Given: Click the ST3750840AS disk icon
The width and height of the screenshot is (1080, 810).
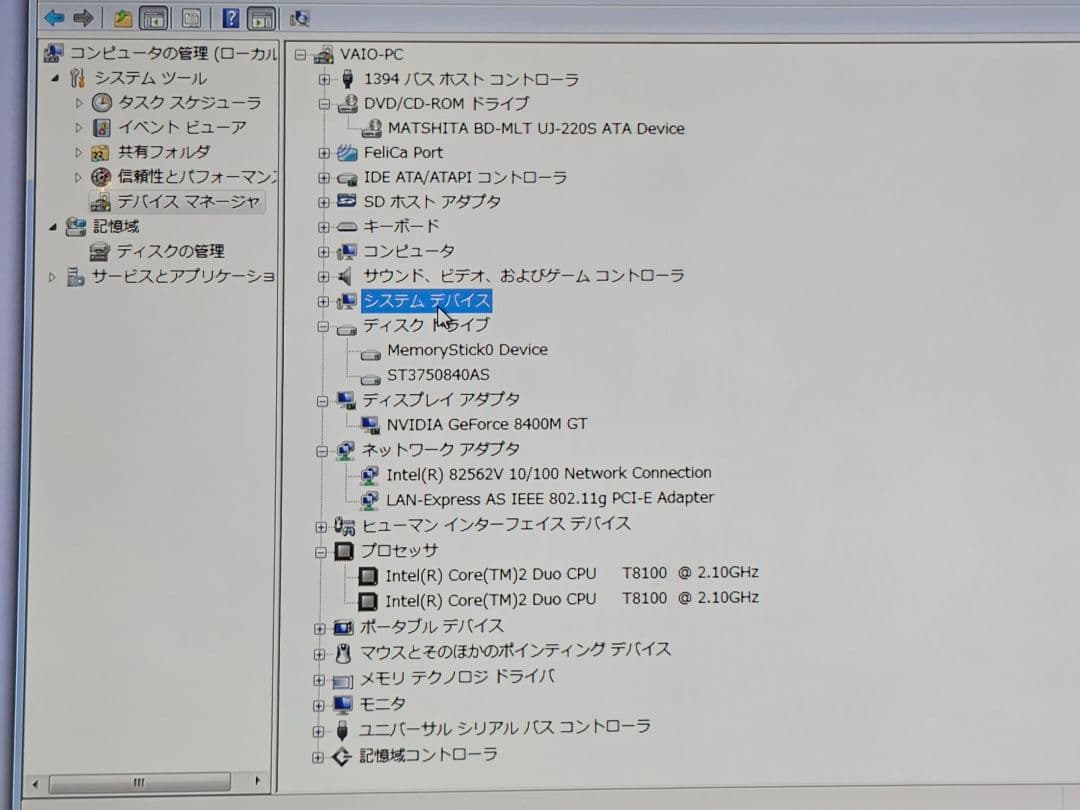Looking at the screenshot, I should click(371, 378).
